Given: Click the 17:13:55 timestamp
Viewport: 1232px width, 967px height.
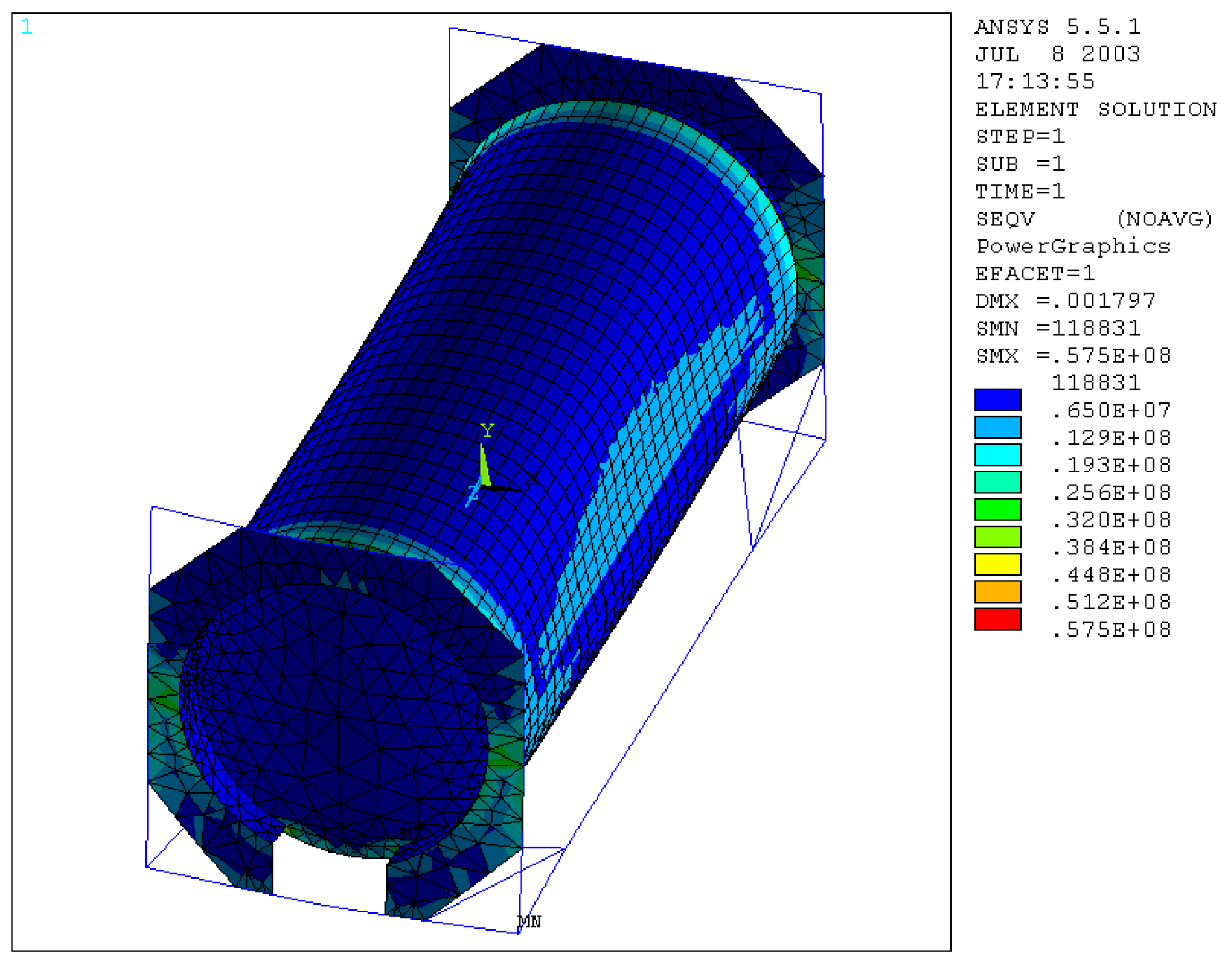Looking at the screenshot, I should coord(1035,82).
